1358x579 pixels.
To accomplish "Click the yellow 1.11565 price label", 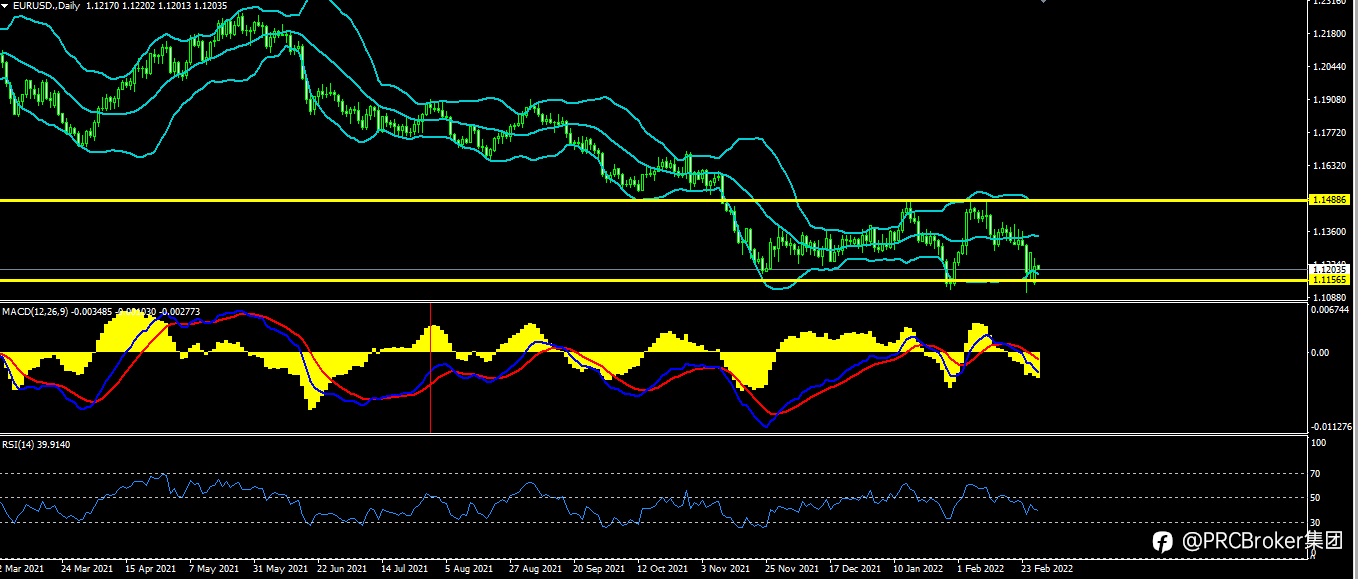I will 1331,281.
